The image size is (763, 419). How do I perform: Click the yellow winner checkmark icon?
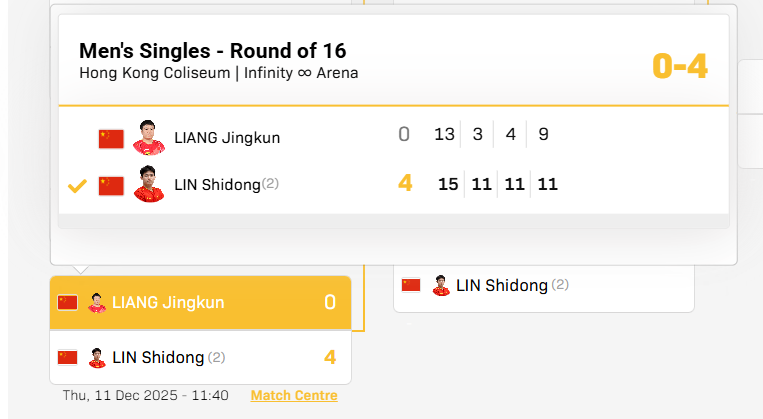(77, 186)
